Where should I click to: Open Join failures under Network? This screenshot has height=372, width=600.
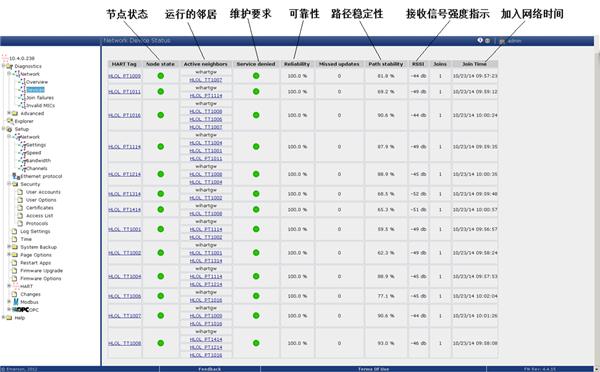(40, 98)
